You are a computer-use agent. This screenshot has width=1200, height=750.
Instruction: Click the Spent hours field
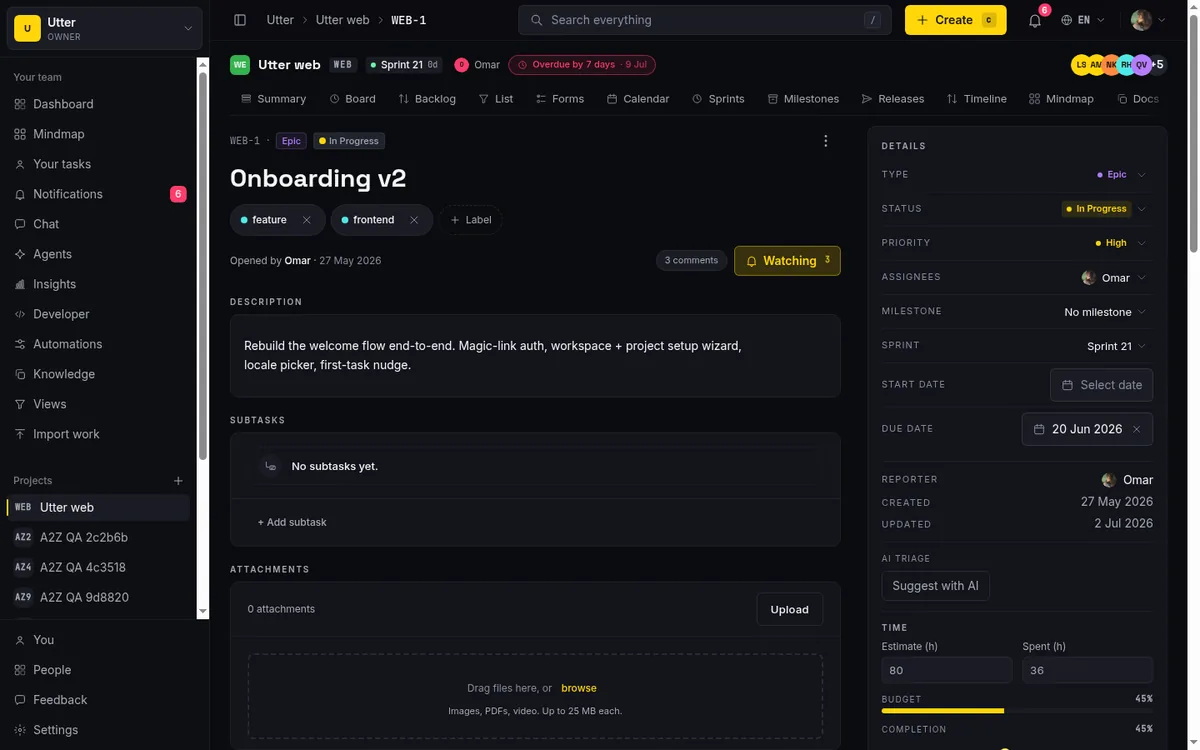(x=1087, y=670)
